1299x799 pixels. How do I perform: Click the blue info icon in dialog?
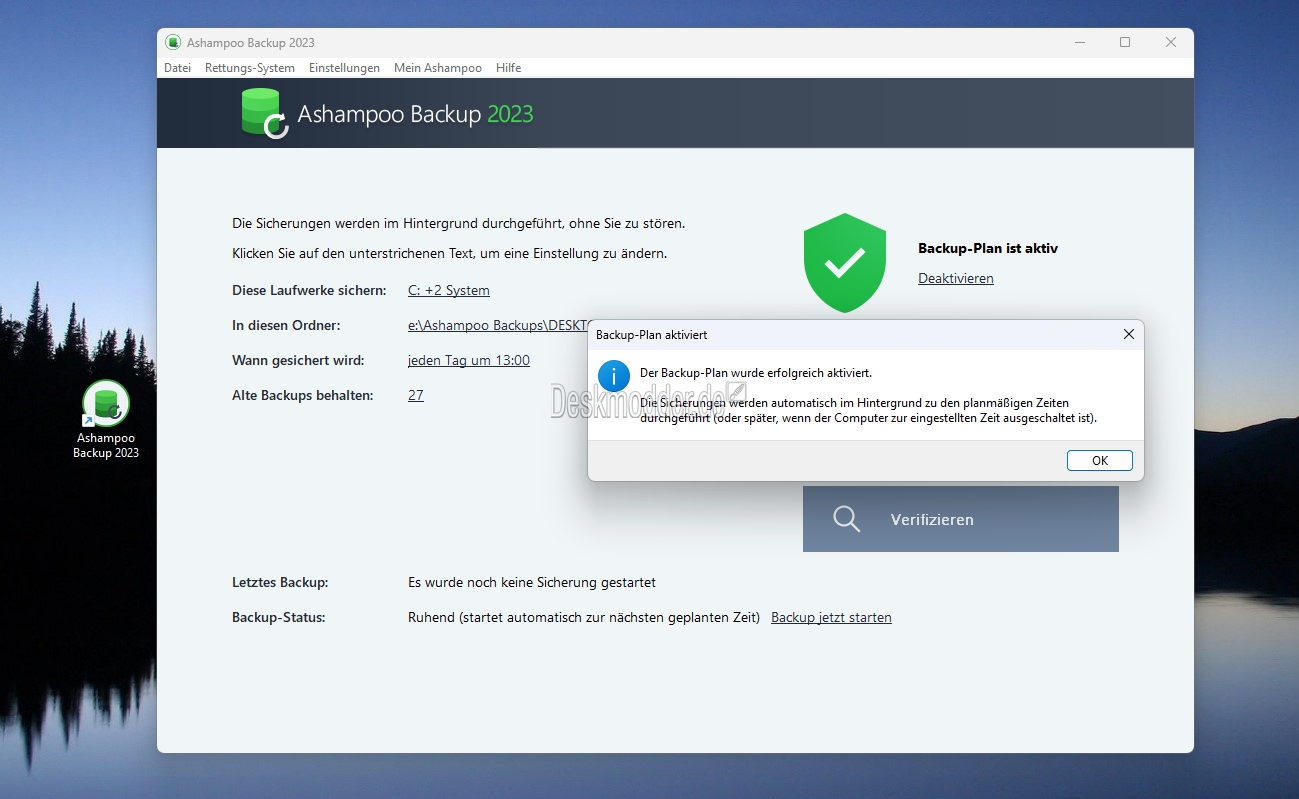tap(614, 376)
